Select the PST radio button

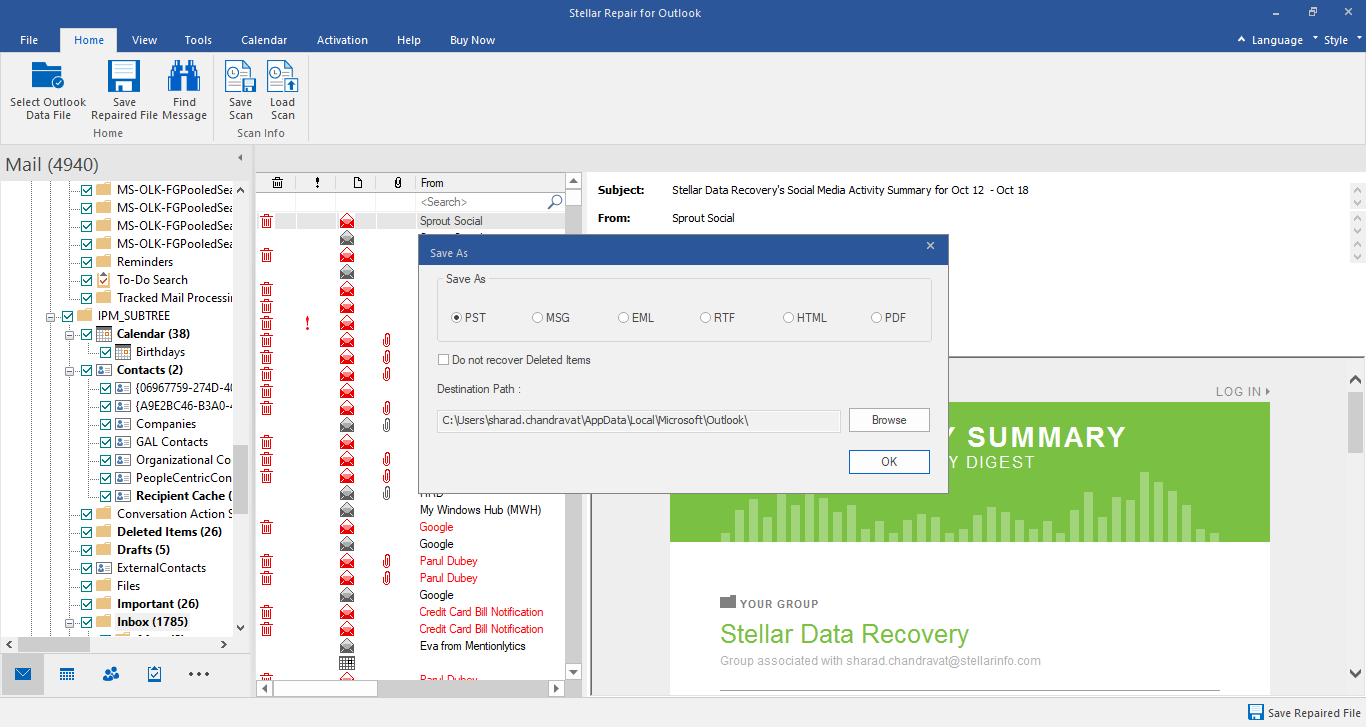click(457, 318)
